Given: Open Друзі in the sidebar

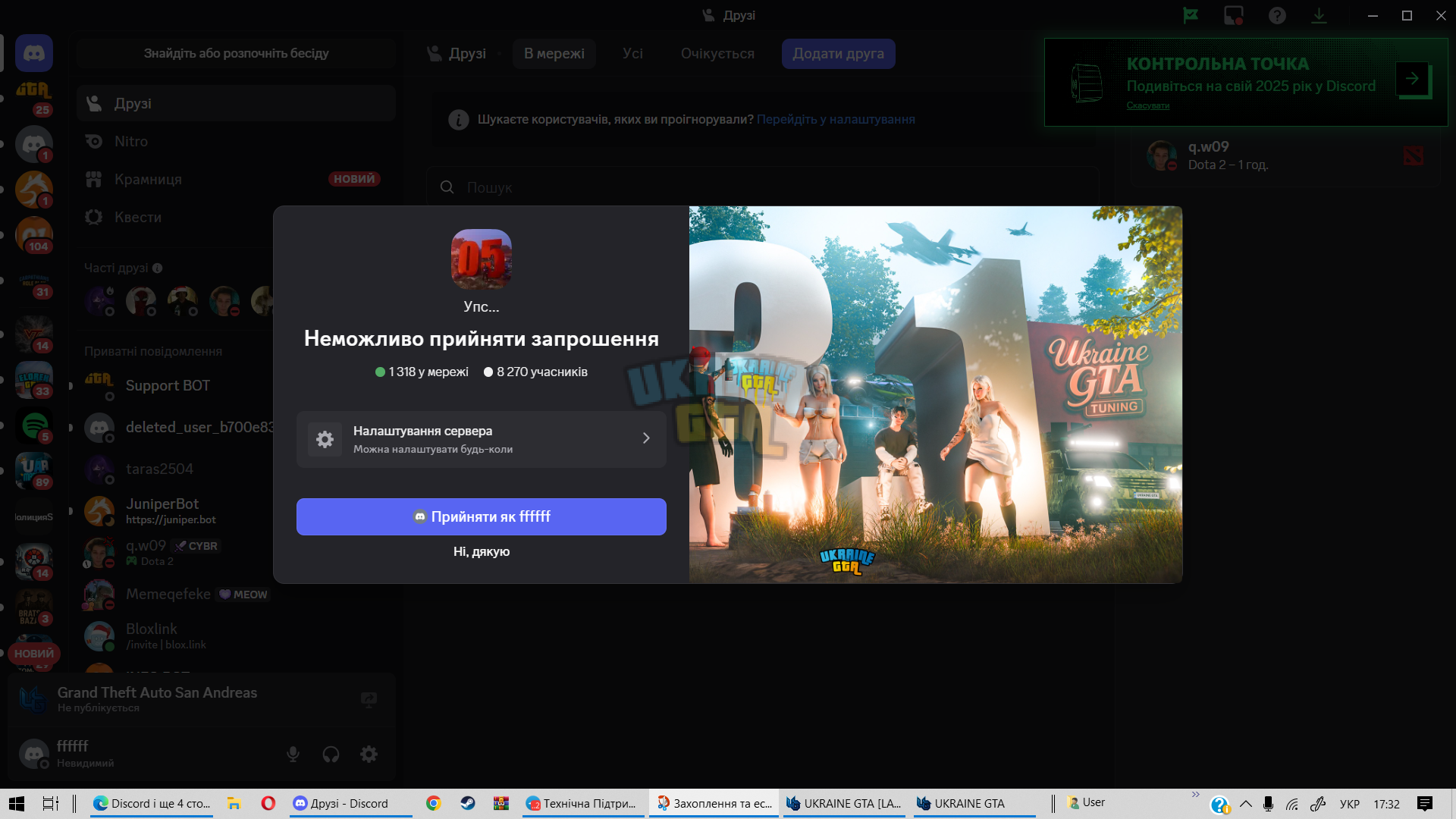Looking at the screenshot, I should pyautogui.click(x=236, y=103).
